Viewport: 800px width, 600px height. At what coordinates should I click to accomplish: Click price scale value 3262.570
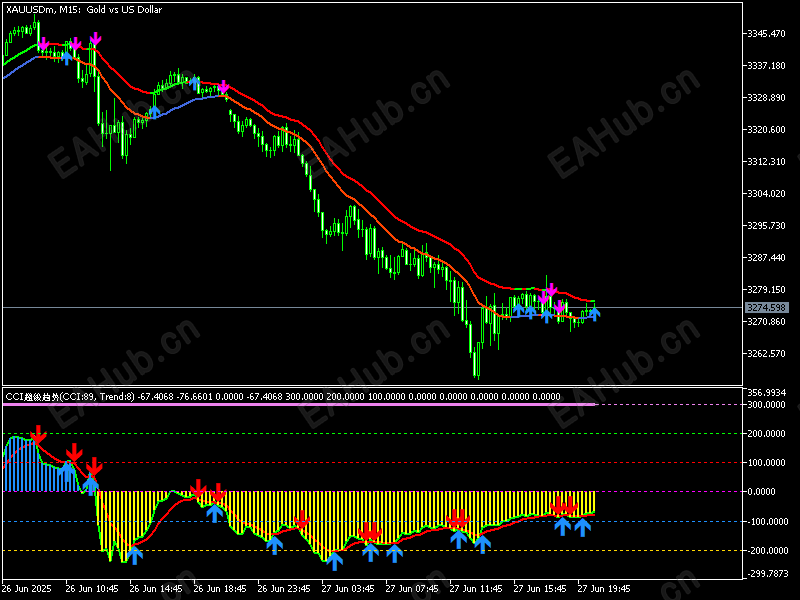[766, 354]
